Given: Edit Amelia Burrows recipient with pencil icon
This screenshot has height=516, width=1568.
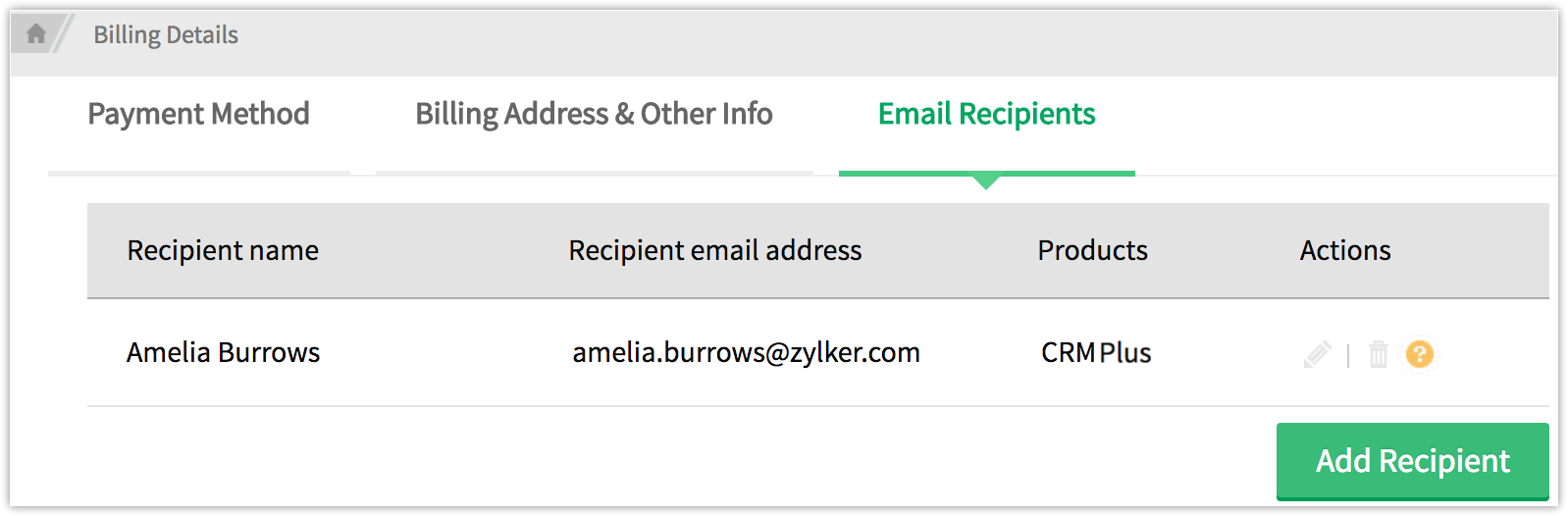Looking at the screenshot, I should coord(1317,354).
